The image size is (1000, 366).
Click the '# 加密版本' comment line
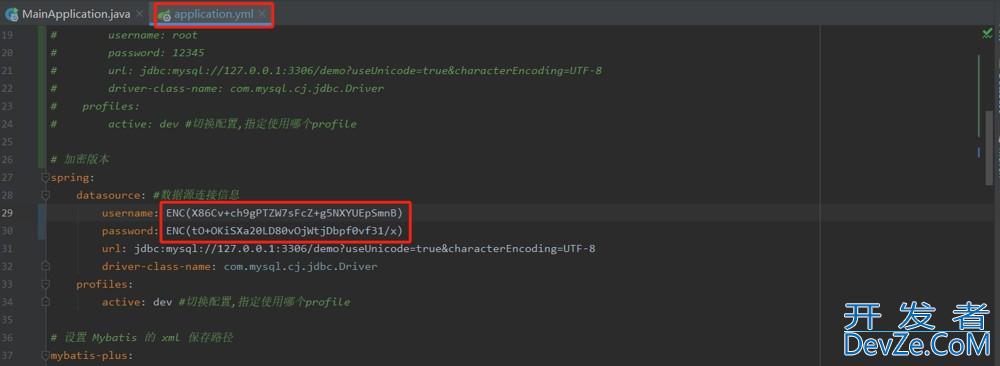[80, 159]
